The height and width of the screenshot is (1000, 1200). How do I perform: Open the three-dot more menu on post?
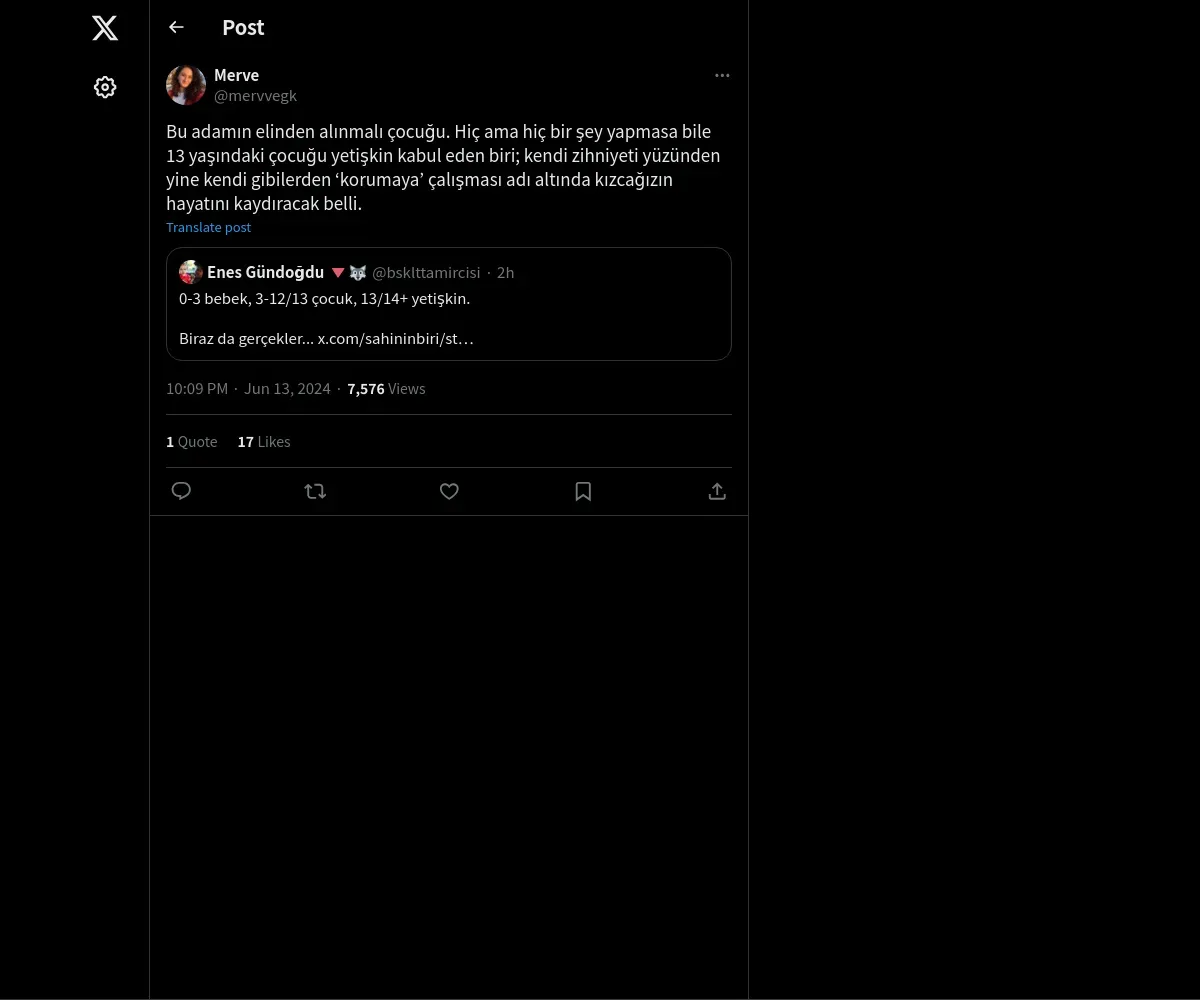point(722,75)
